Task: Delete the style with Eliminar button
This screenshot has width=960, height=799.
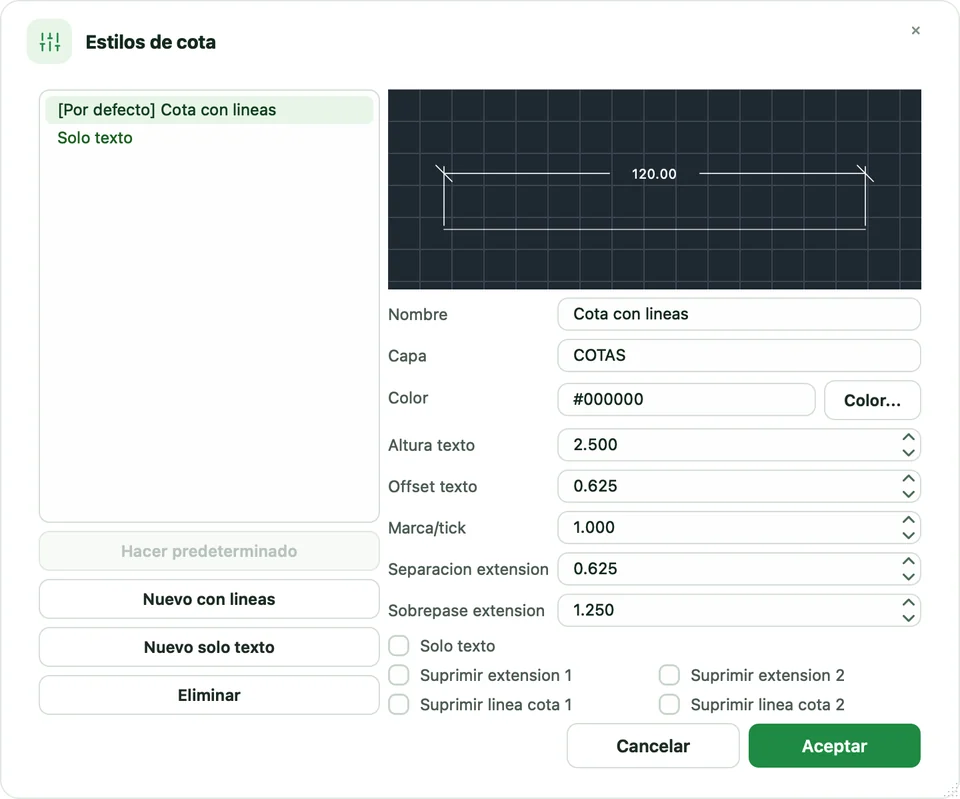Action: pos(209,695)
